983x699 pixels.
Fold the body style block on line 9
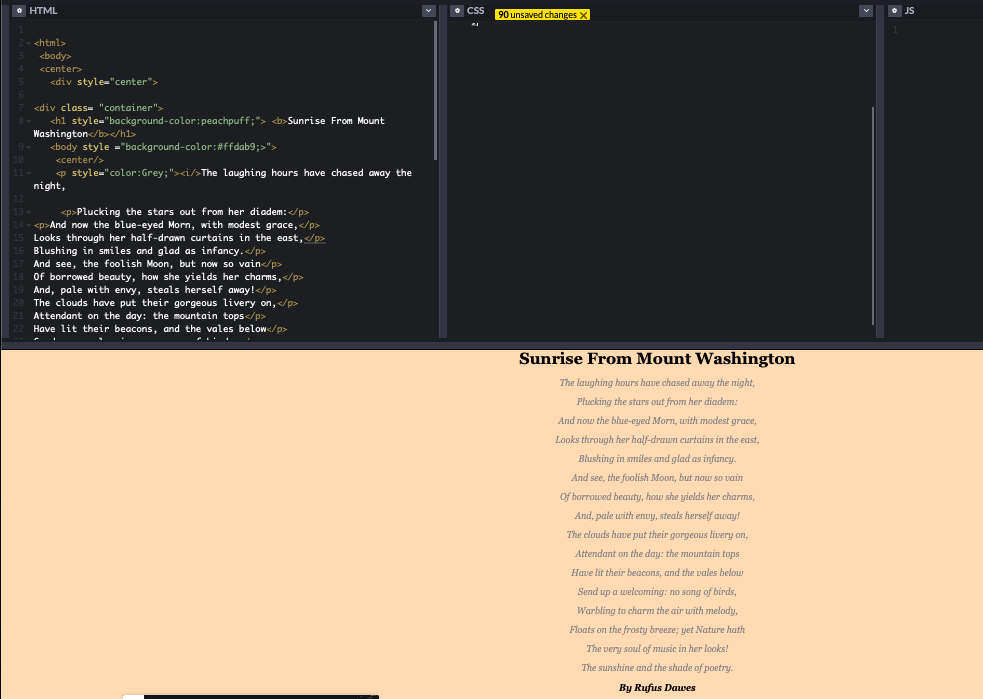tap(28, 147)
